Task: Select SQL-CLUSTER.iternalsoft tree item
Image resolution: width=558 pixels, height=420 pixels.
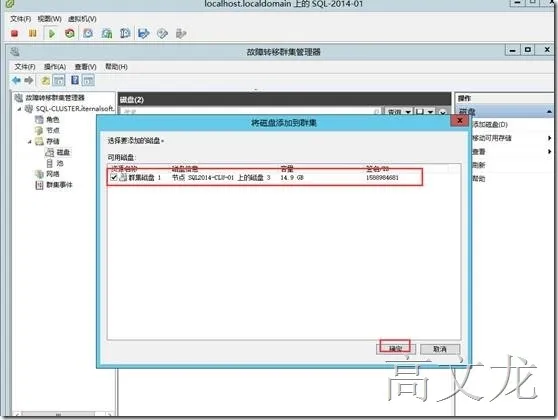Action: tap(75, 109)
